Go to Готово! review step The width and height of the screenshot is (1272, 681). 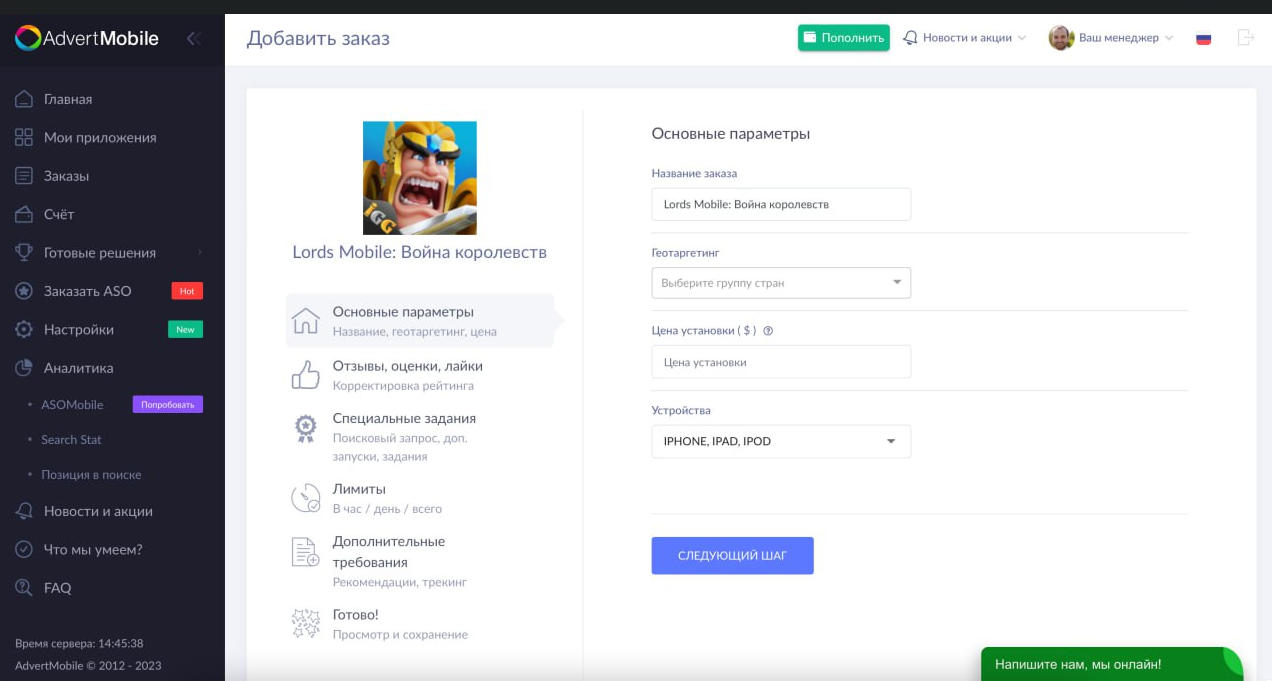coord(420,623)
